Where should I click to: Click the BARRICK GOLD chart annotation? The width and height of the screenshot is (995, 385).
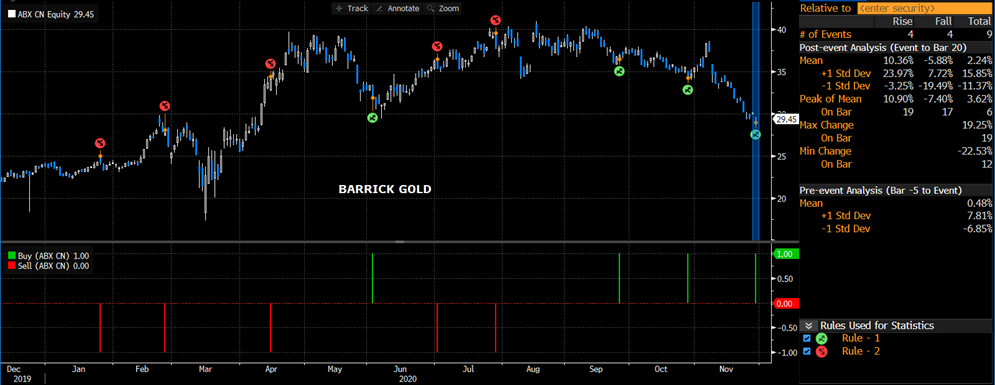(385, 189)
